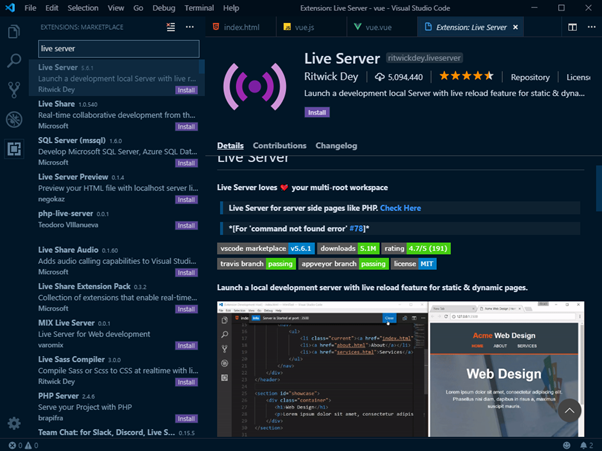
Task: Open the Selection menu
Action: [83, 8]
